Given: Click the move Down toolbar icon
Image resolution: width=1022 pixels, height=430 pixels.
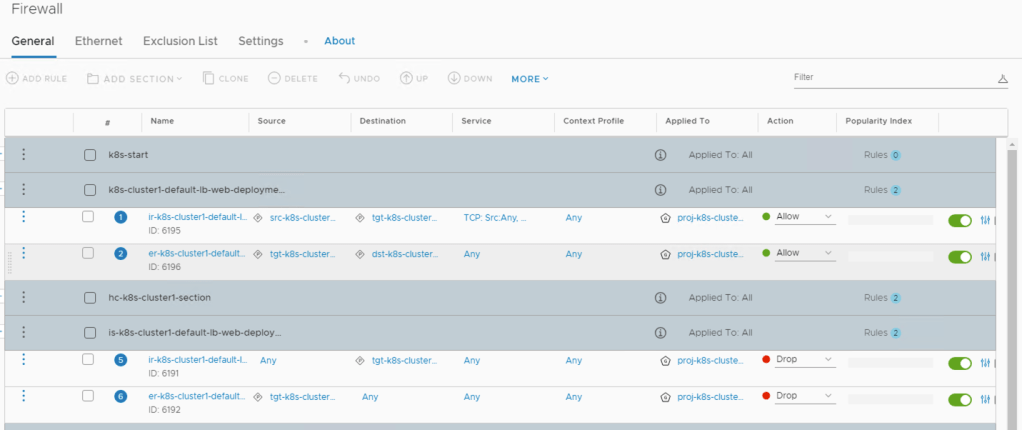Looking at the screenshot, I should point(453,78).
